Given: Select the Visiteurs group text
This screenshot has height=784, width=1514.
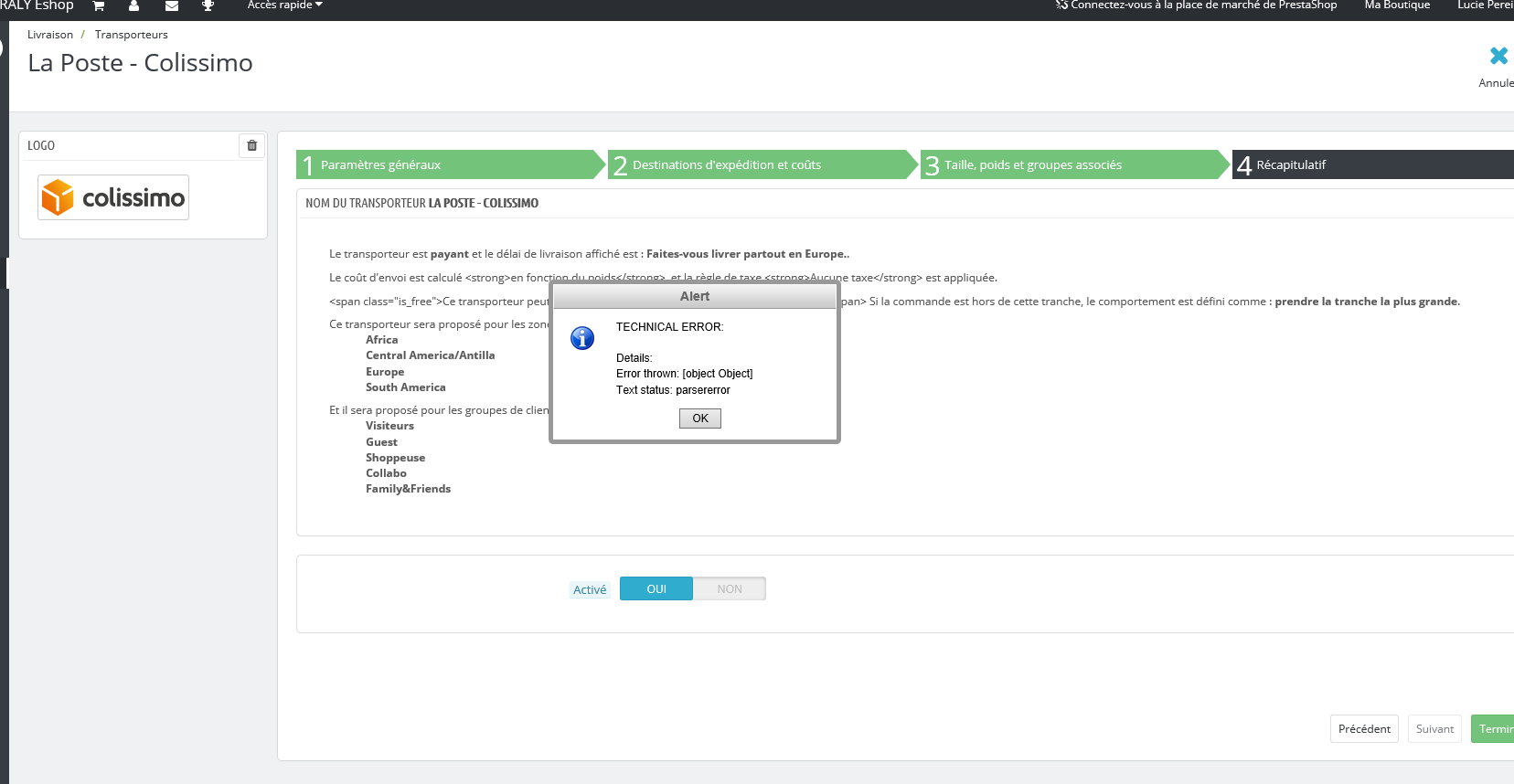Looking at the screenshot, I should (x=390, y=426).
